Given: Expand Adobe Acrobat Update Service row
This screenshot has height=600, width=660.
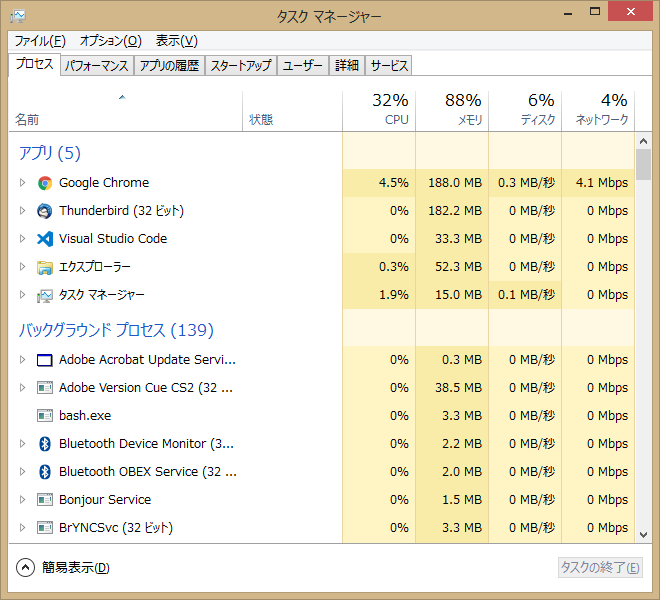Looking at the screenshot, I should 22,360.
